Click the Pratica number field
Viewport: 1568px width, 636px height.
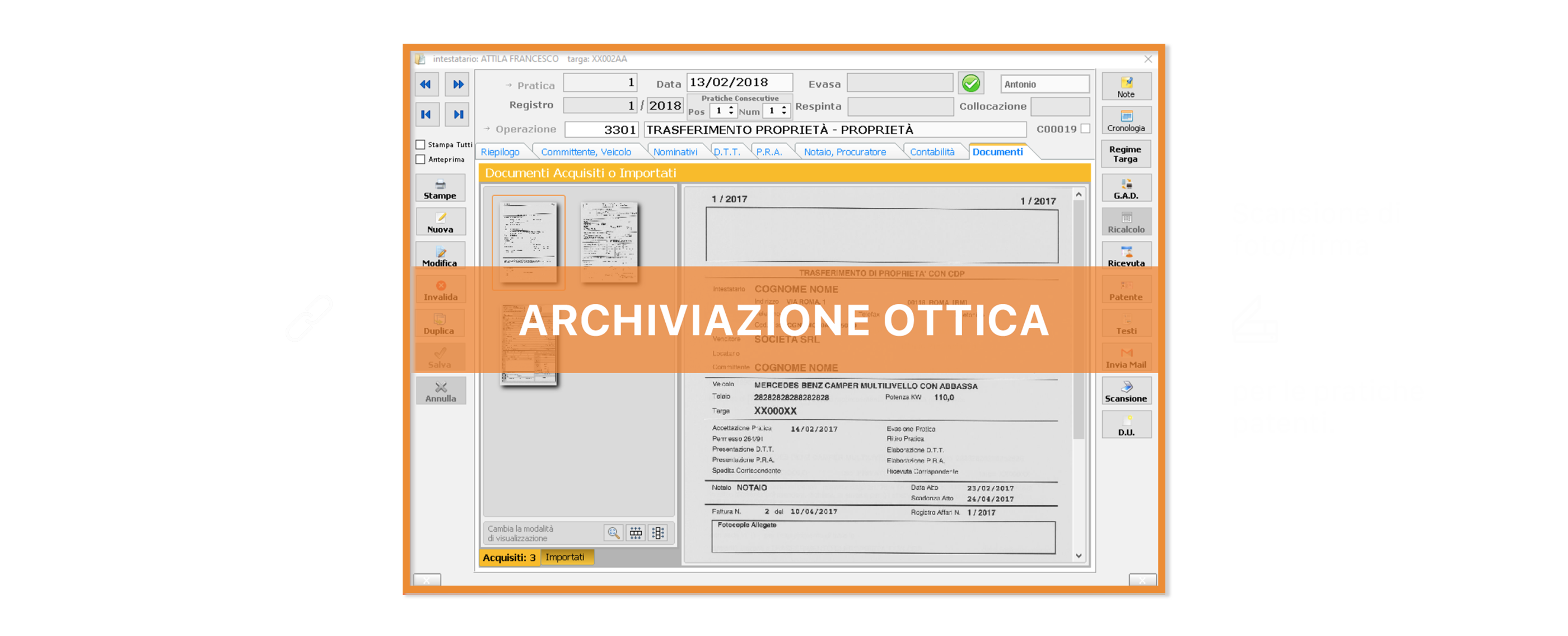(600, 82)
